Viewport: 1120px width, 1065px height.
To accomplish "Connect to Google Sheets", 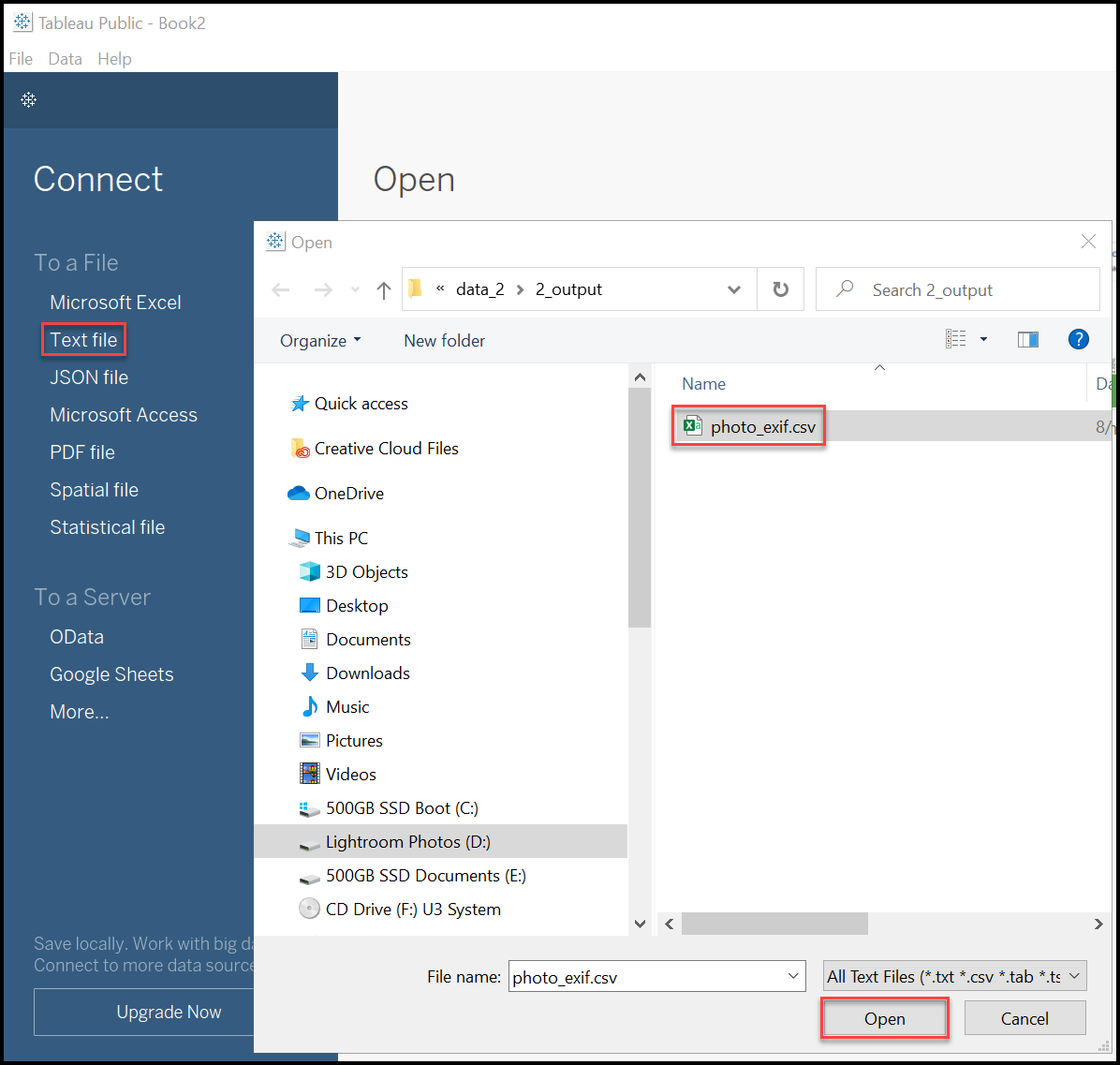I will (112, 674).
